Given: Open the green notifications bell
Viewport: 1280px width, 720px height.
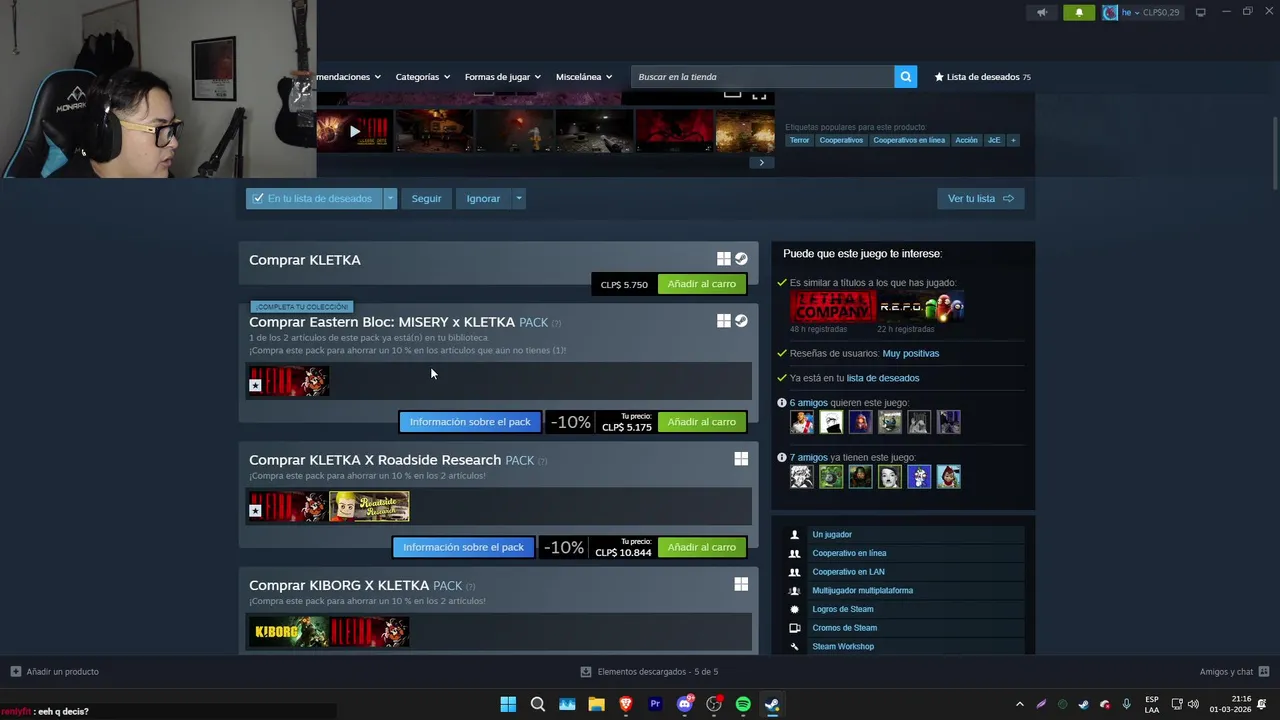Looking at the screenshot, I should point(1079,13).
